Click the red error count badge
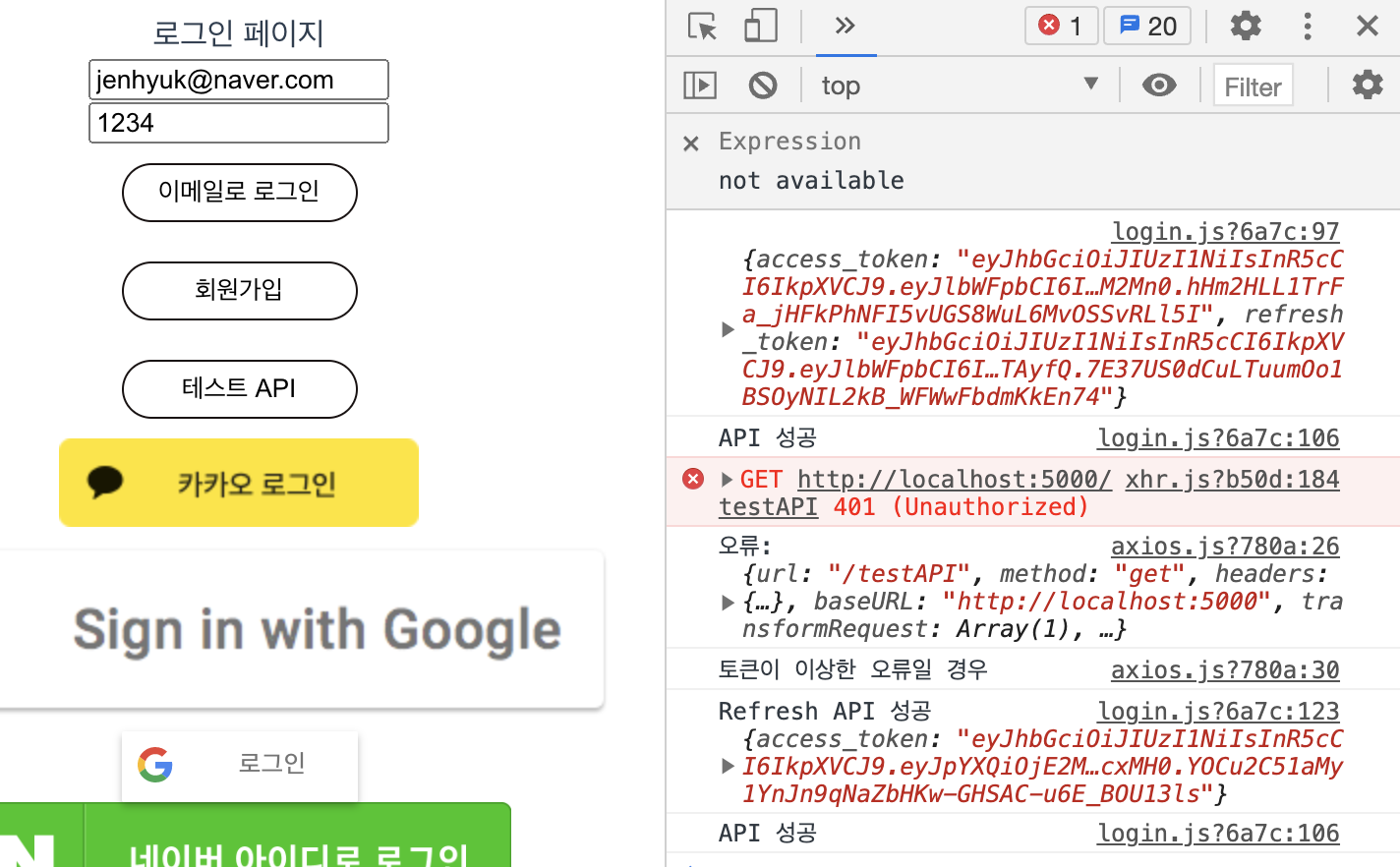Image resolution: width=1400 pixels, height=867 pixels. [1061, 26]
